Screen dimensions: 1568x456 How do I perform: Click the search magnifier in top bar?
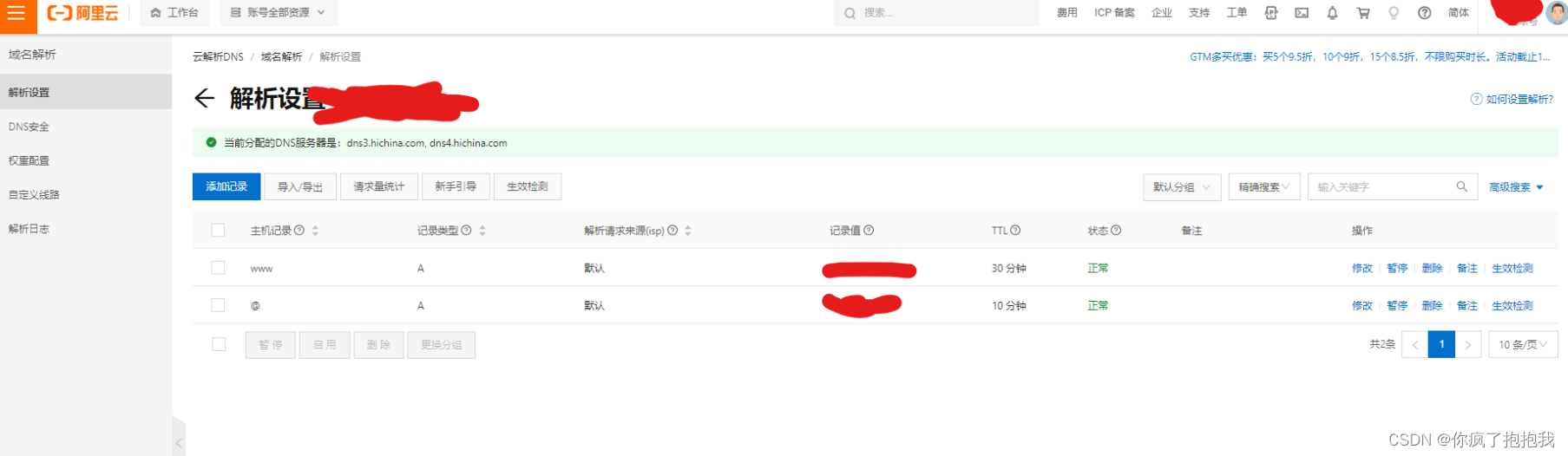coord(850,13)
